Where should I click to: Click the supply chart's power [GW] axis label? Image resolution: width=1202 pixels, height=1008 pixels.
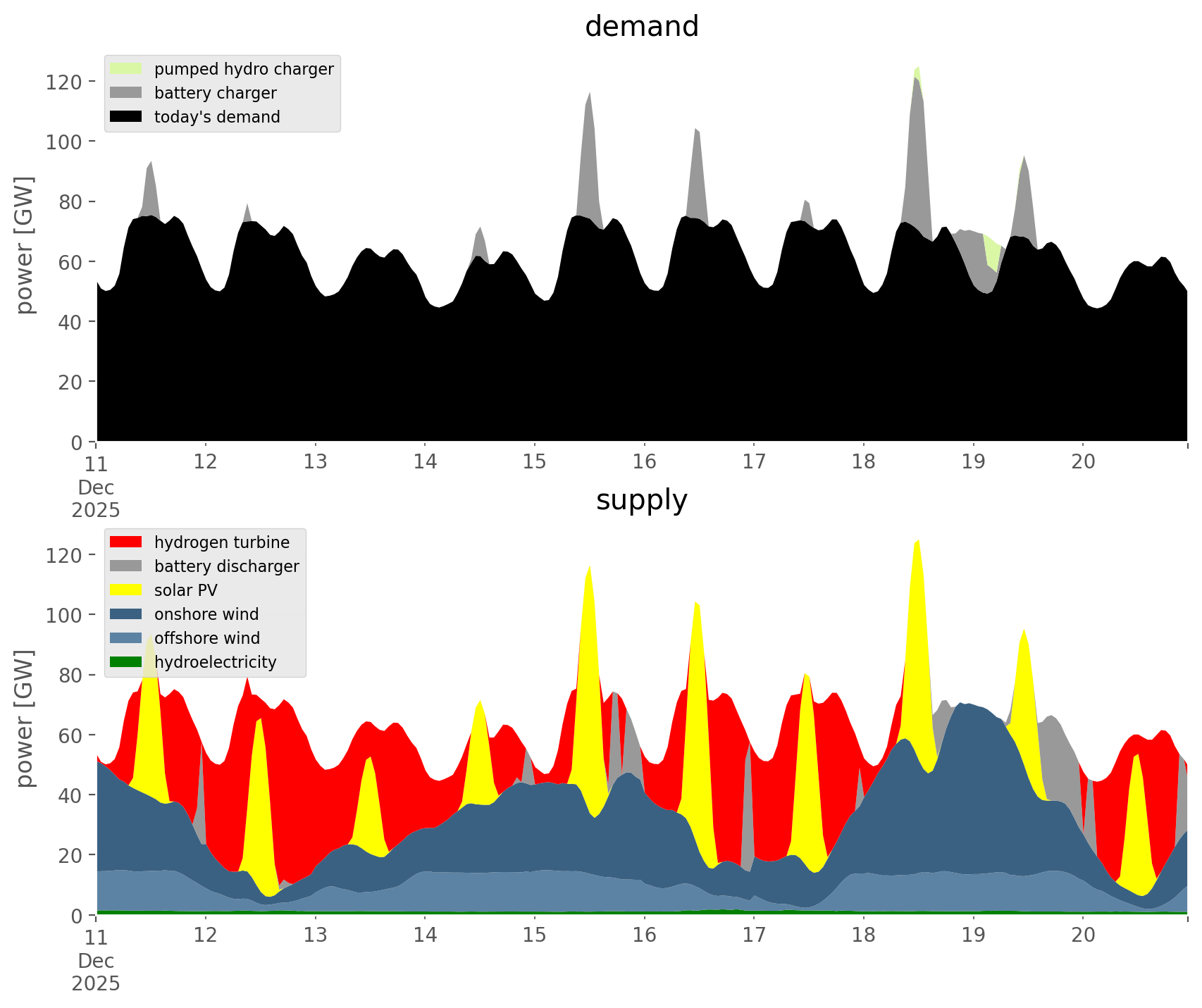(x=25, y=719)
